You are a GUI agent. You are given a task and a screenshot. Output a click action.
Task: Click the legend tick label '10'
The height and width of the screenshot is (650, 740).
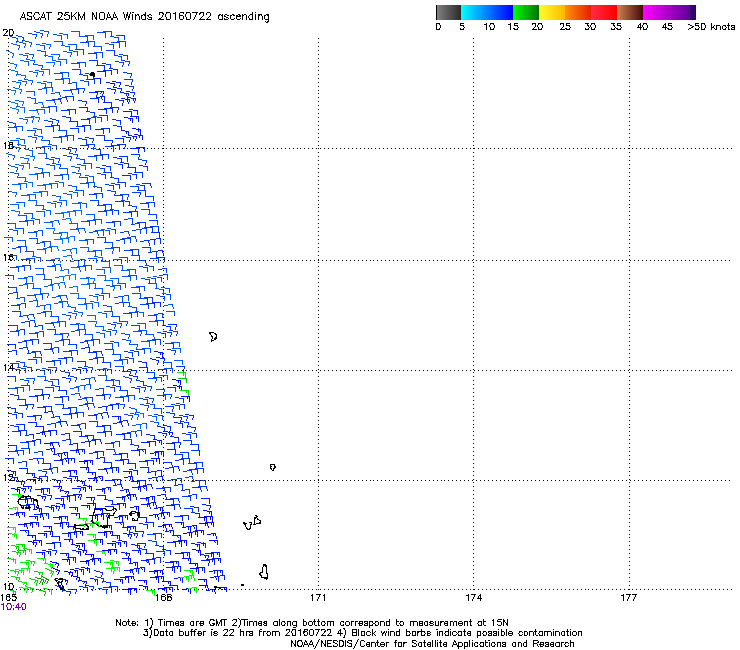point(489,27)
